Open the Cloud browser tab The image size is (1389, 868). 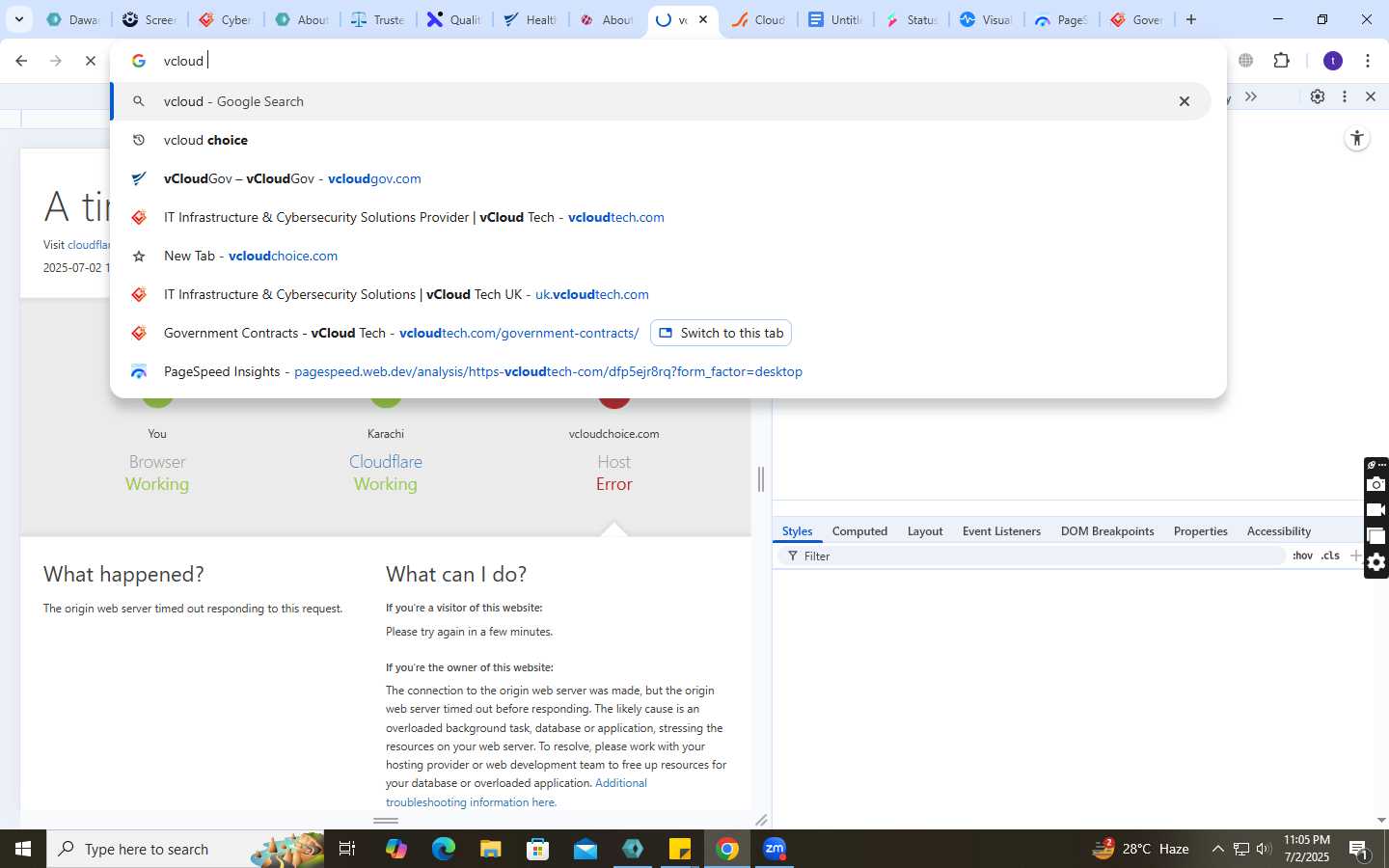[759, 19]
